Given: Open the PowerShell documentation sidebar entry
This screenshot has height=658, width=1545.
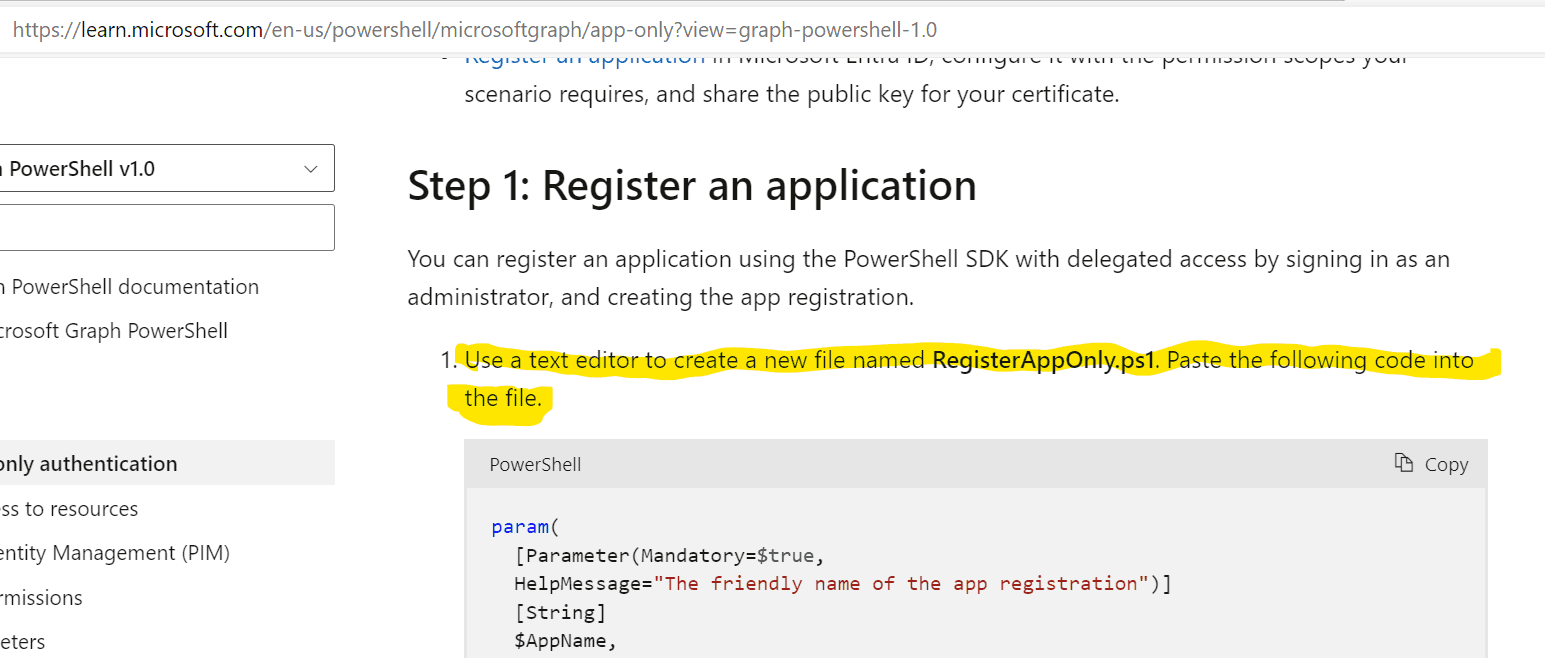Looking at the screenshot, I should tap(130, 287).
